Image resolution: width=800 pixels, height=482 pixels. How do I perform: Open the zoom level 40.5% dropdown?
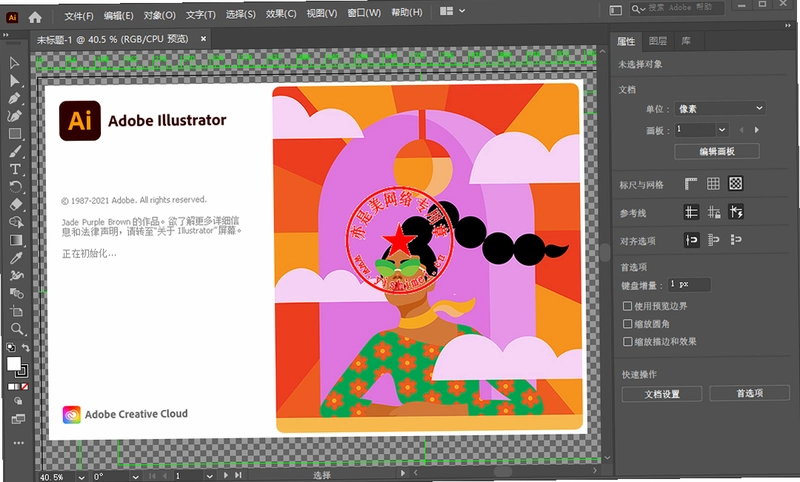[x=81, y=477]
